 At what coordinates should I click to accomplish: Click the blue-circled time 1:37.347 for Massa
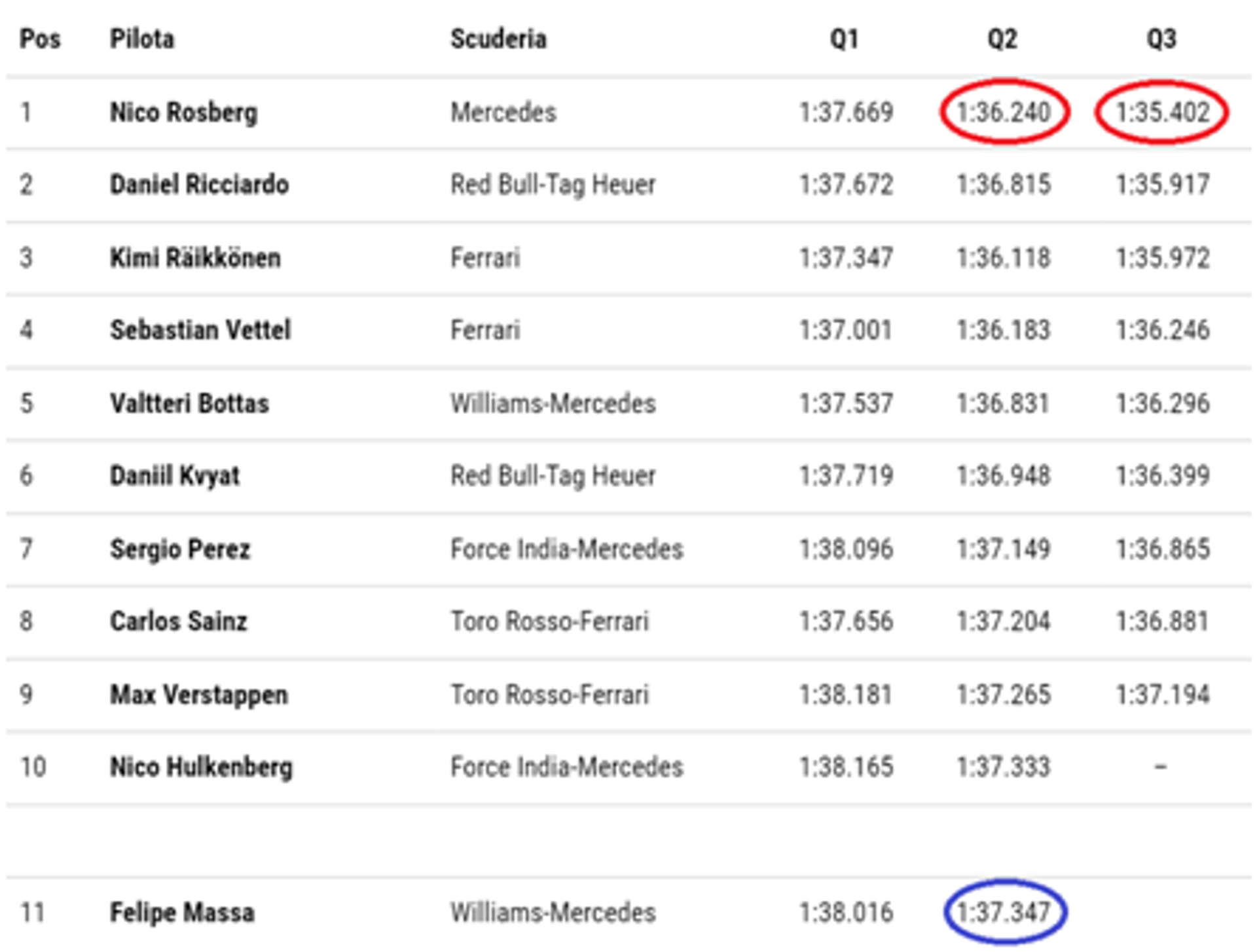pyautogui.click(x=1004, y=912)
